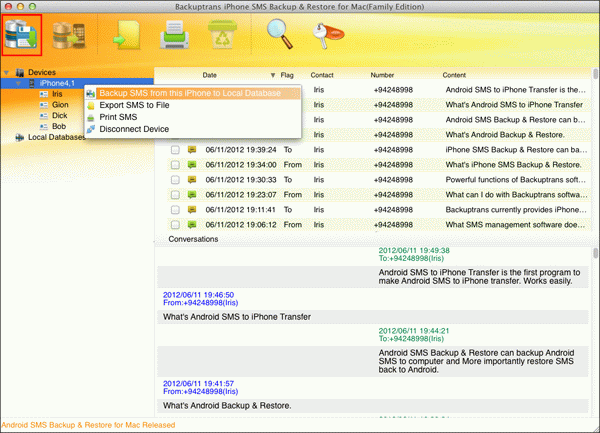The image size is (600, 433).
Task: Click the Export SMS to file toolbar icon
Action: pos(127,35)
